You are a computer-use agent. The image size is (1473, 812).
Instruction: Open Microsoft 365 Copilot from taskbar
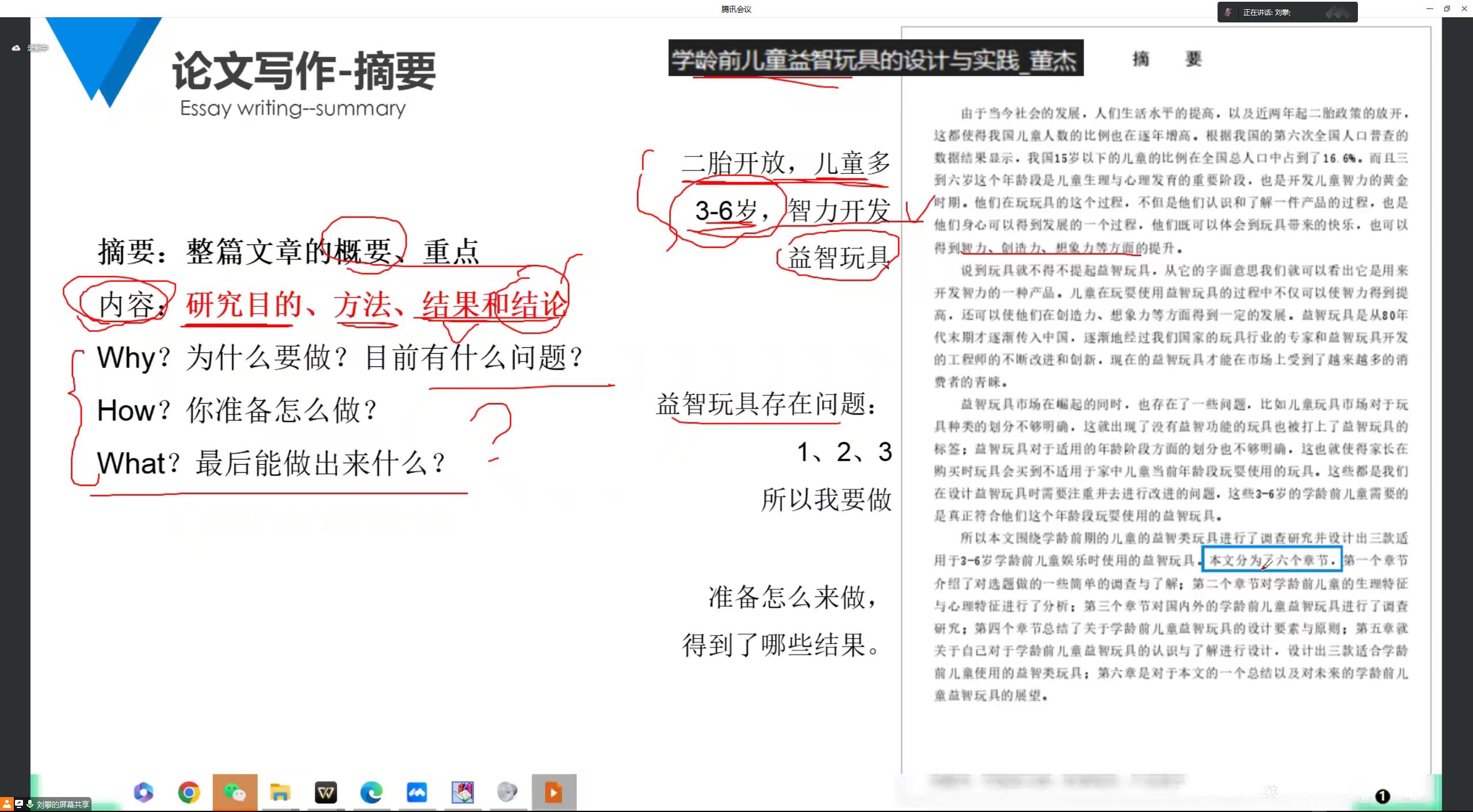tap(143, 792)
